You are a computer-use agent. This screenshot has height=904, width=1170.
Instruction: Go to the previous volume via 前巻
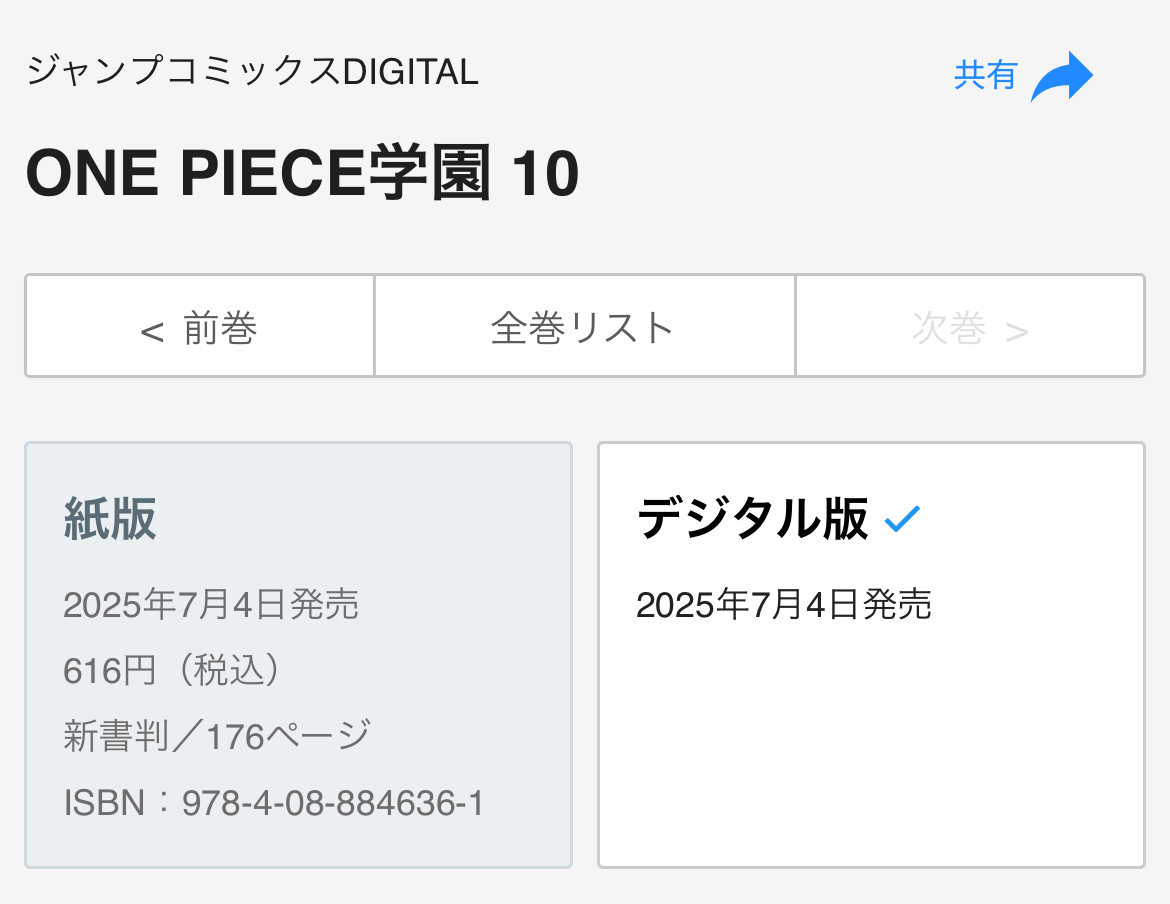[200, 327]
